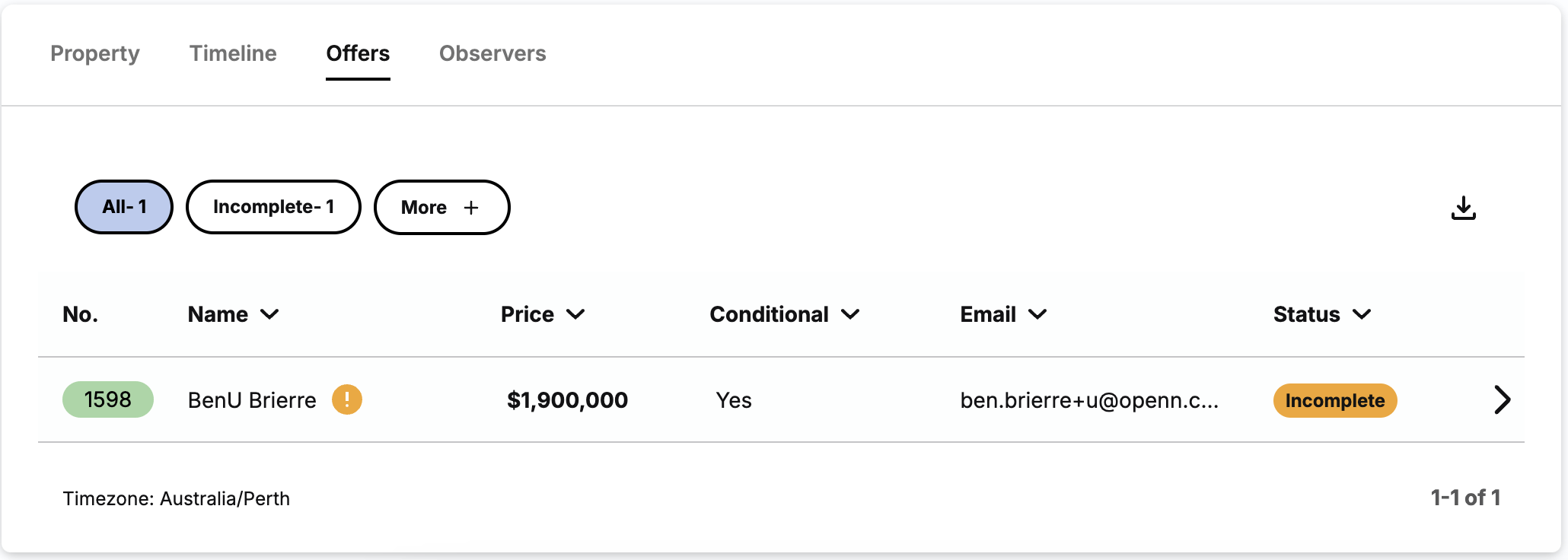1568x560 pixels.
Task: Click the sort arrow on the No. column
Action: point(80,313)
